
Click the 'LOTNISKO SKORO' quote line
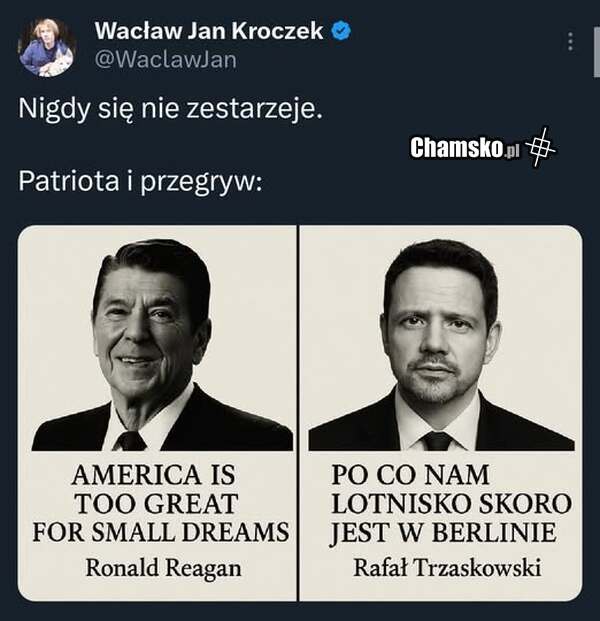(x=451, y=504)
